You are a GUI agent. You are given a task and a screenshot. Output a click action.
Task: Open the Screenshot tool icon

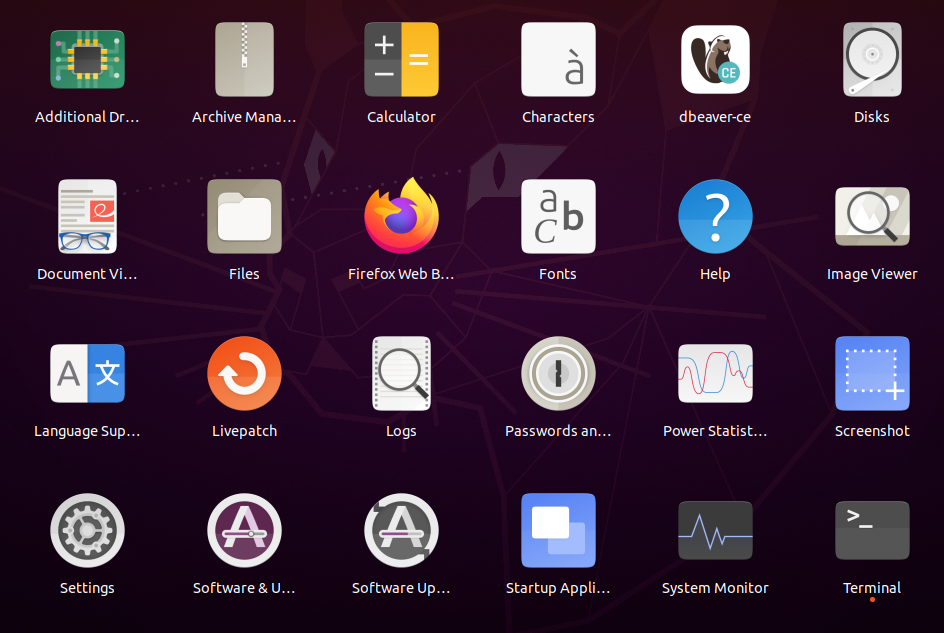coord(872,373)
